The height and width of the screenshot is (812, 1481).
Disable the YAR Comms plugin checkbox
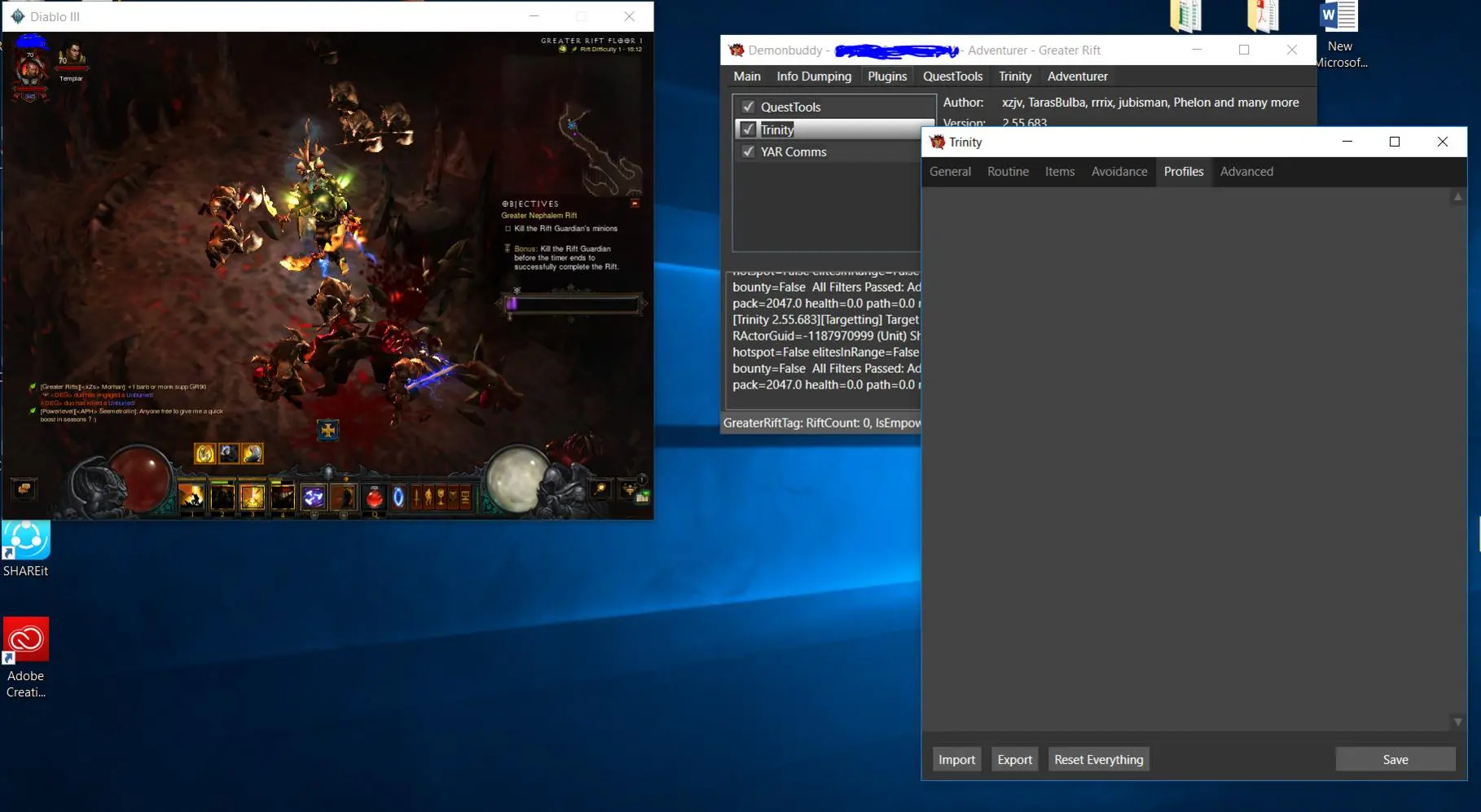point(748,151)
